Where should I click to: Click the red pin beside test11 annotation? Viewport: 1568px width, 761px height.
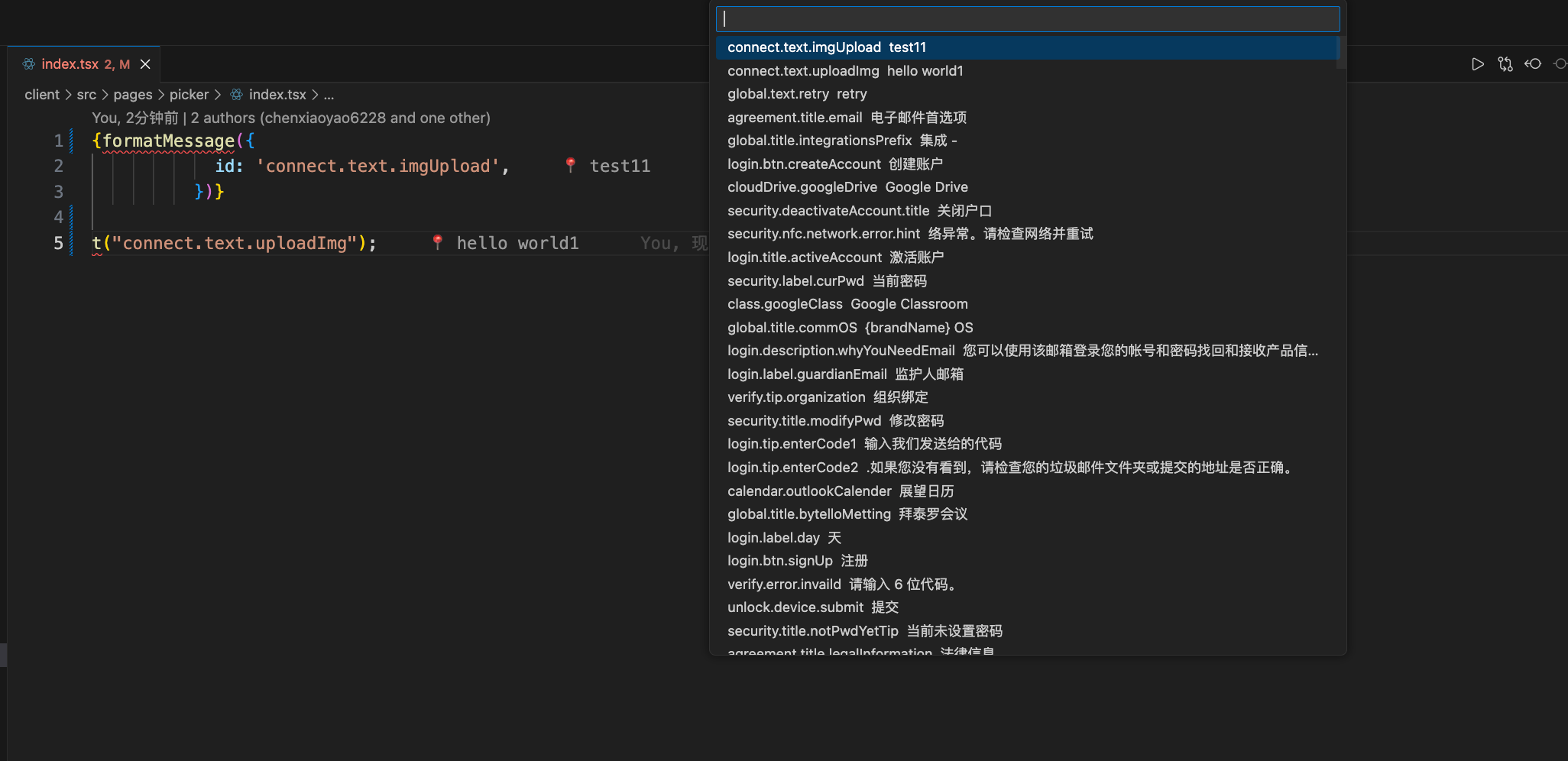[570, 165]
